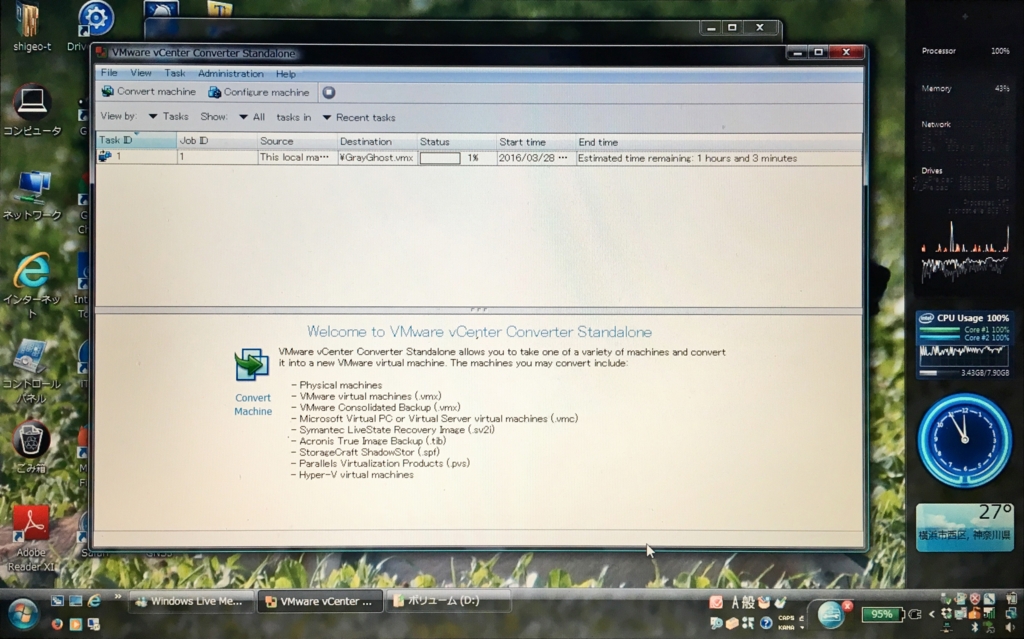Open the コントロールパネル desktop icon
The image size is (1024, 639).
[31, 370]
